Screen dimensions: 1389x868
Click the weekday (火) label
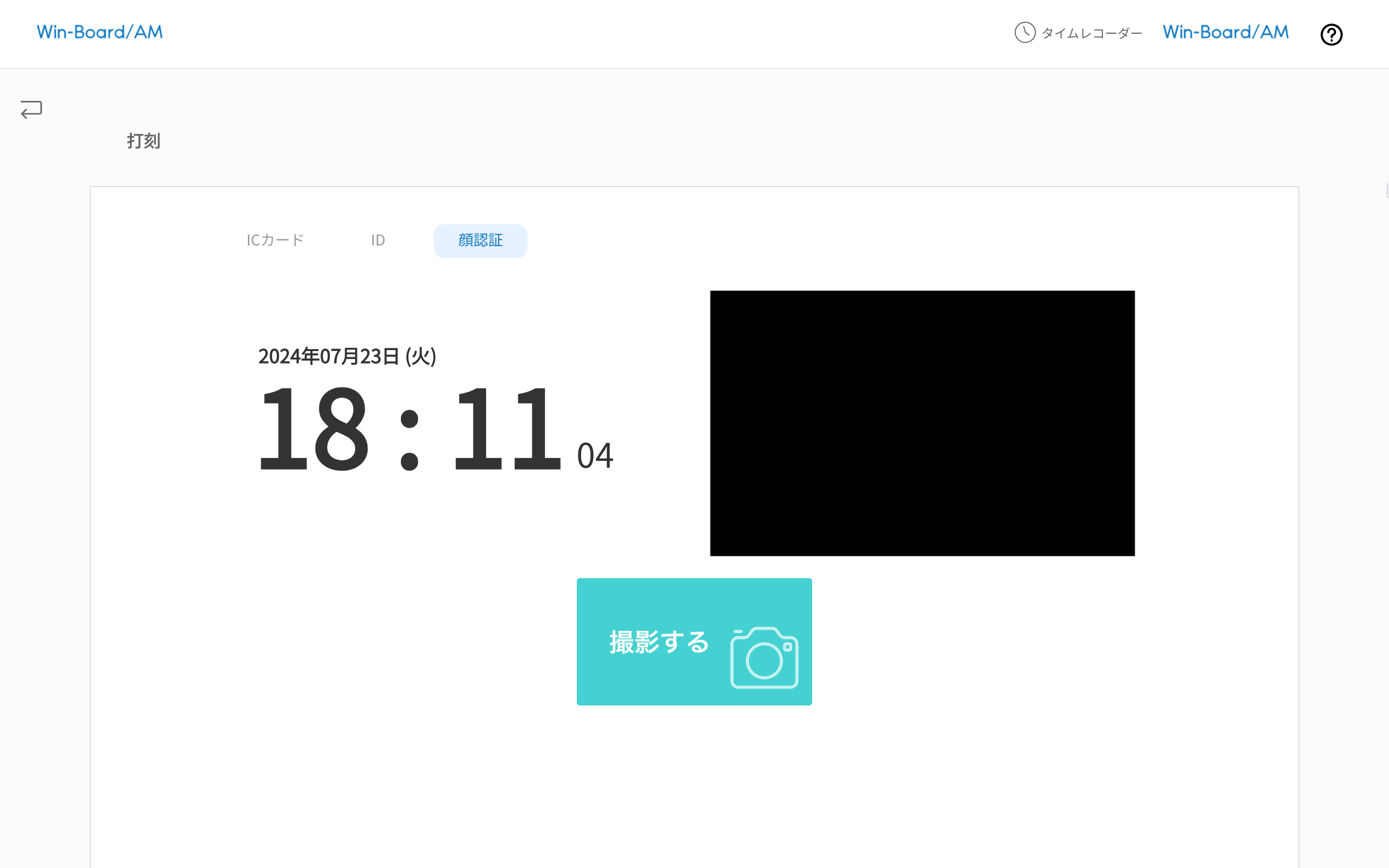tap(421, 356)
